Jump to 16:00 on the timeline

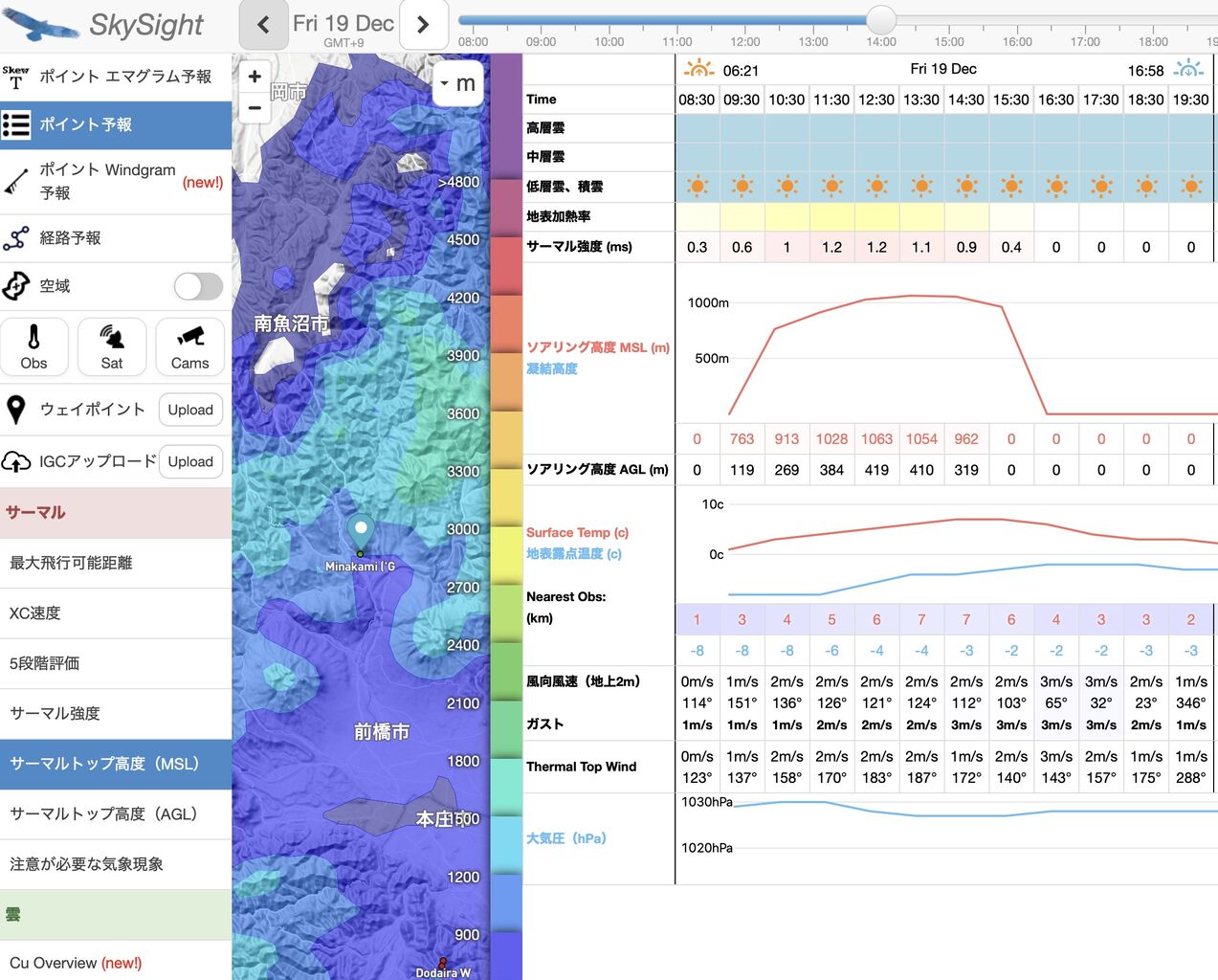[1017, 41]
